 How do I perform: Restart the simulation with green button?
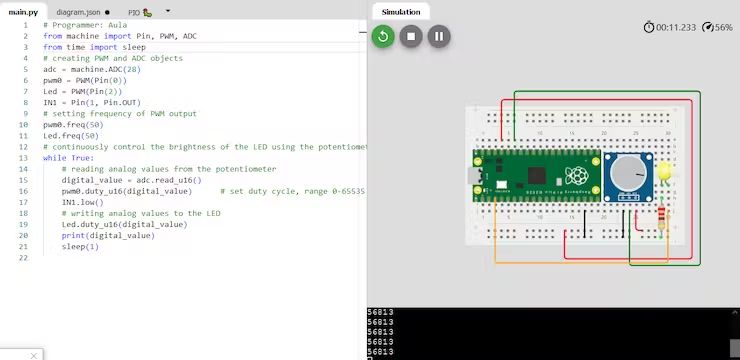coord(383,36)
